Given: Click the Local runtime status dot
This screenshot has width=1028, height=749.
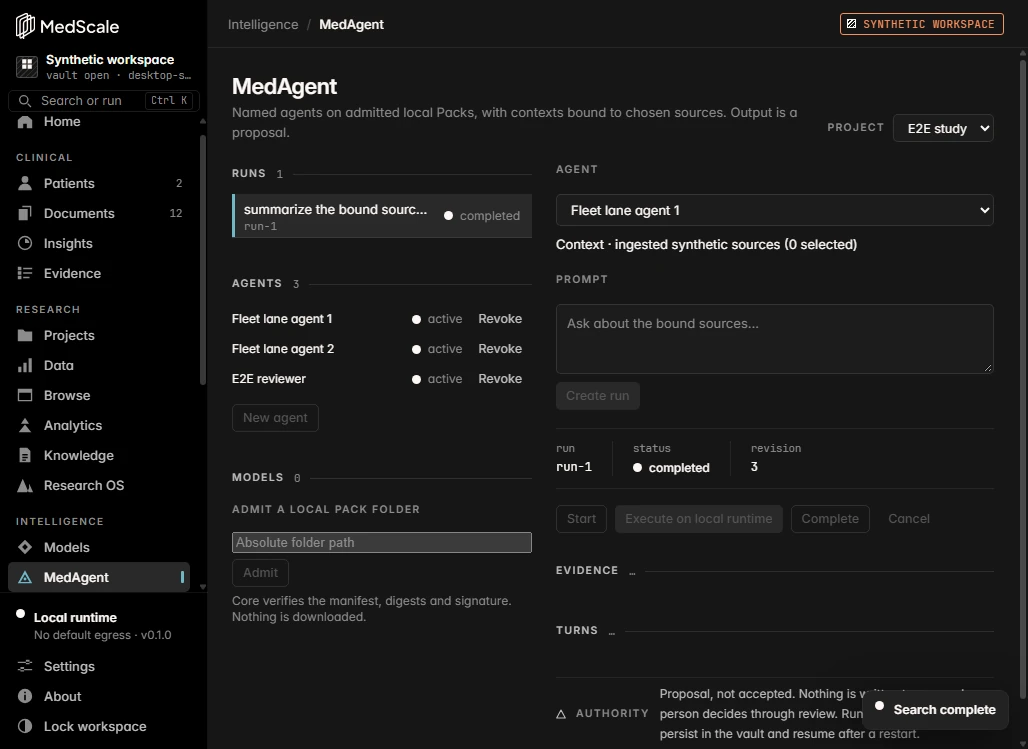Looking at the screenshot, I should [20, 614].
